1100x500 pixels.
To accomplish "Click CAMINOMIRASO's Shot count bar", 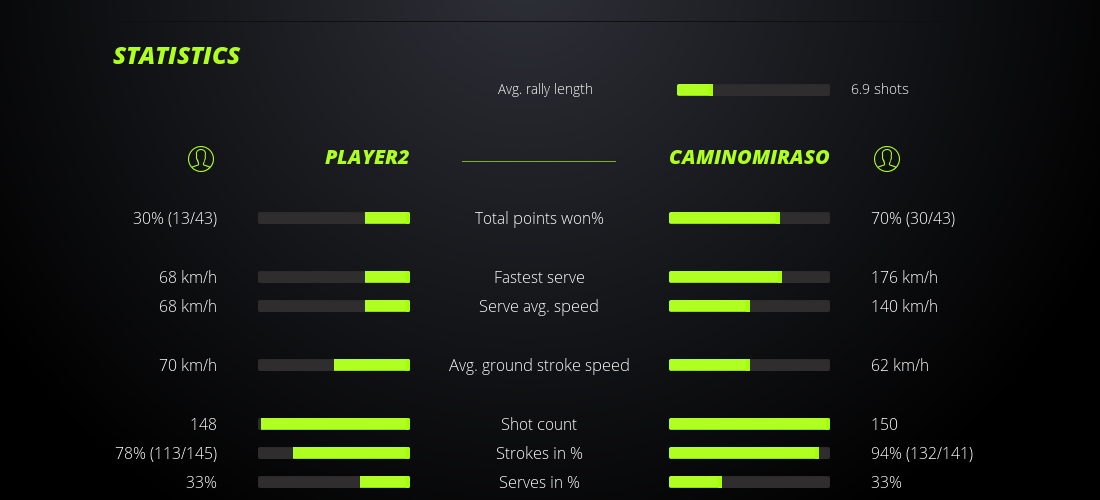I will pyautogui.click(x=749, y=424).
